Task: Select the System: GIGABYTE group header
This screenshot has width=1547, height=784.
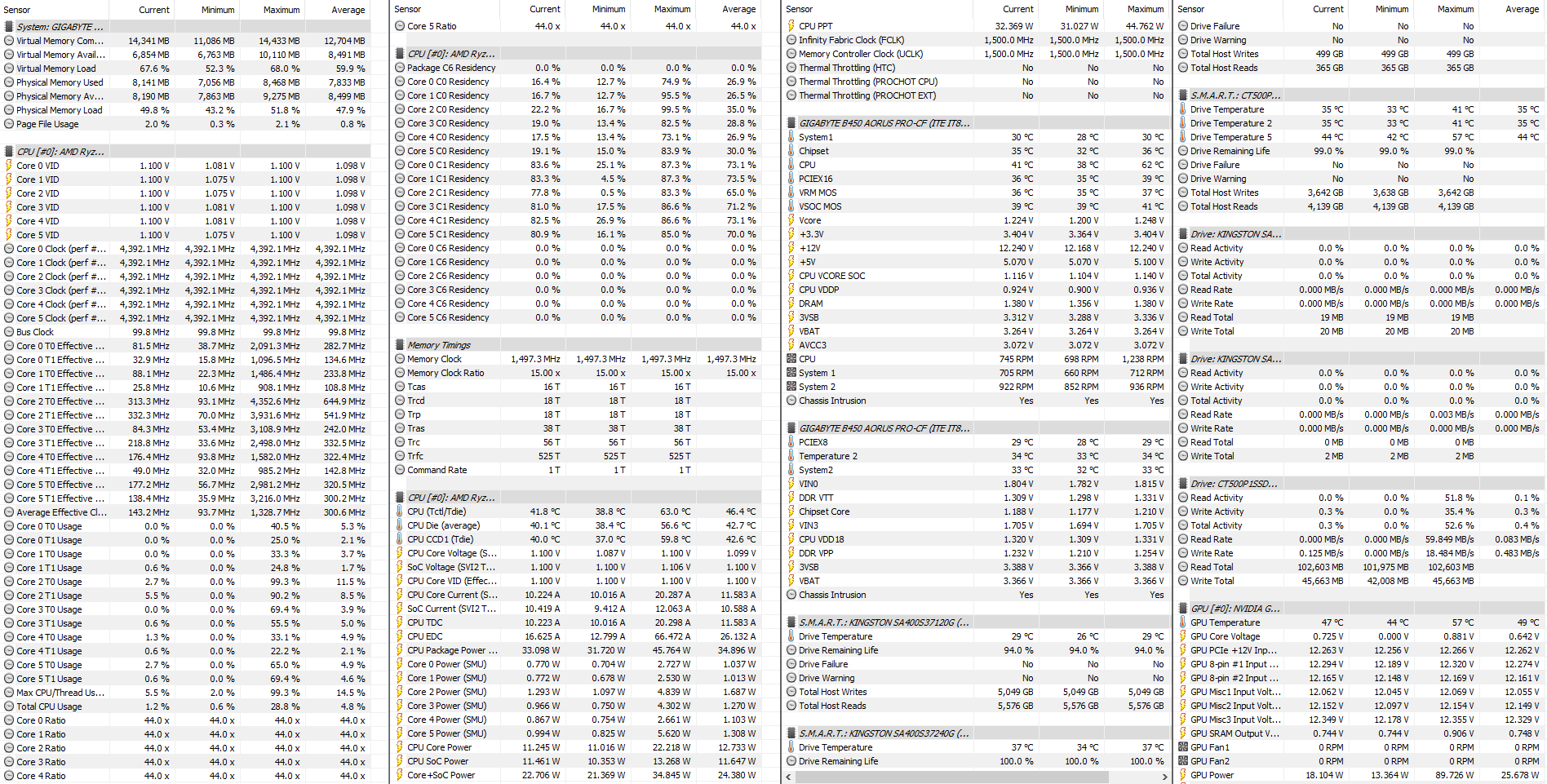Action: point(186,27)
